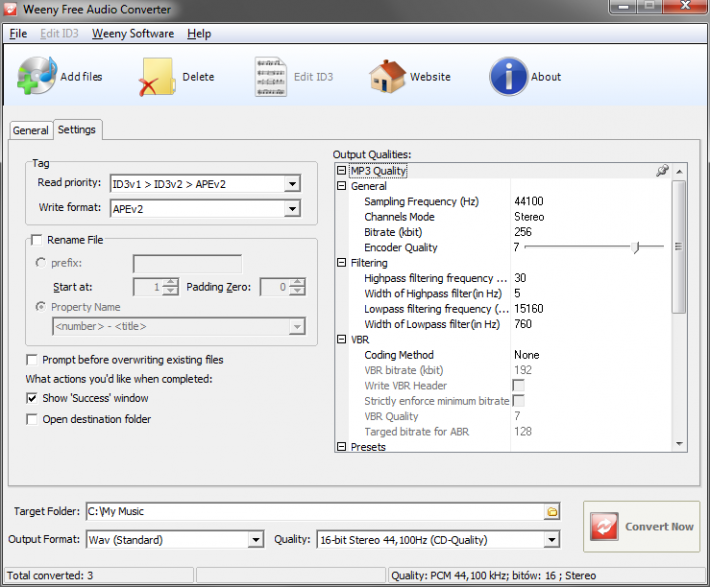
Task: Select Width of Highpass filter value 5
Action: point(517,294)
